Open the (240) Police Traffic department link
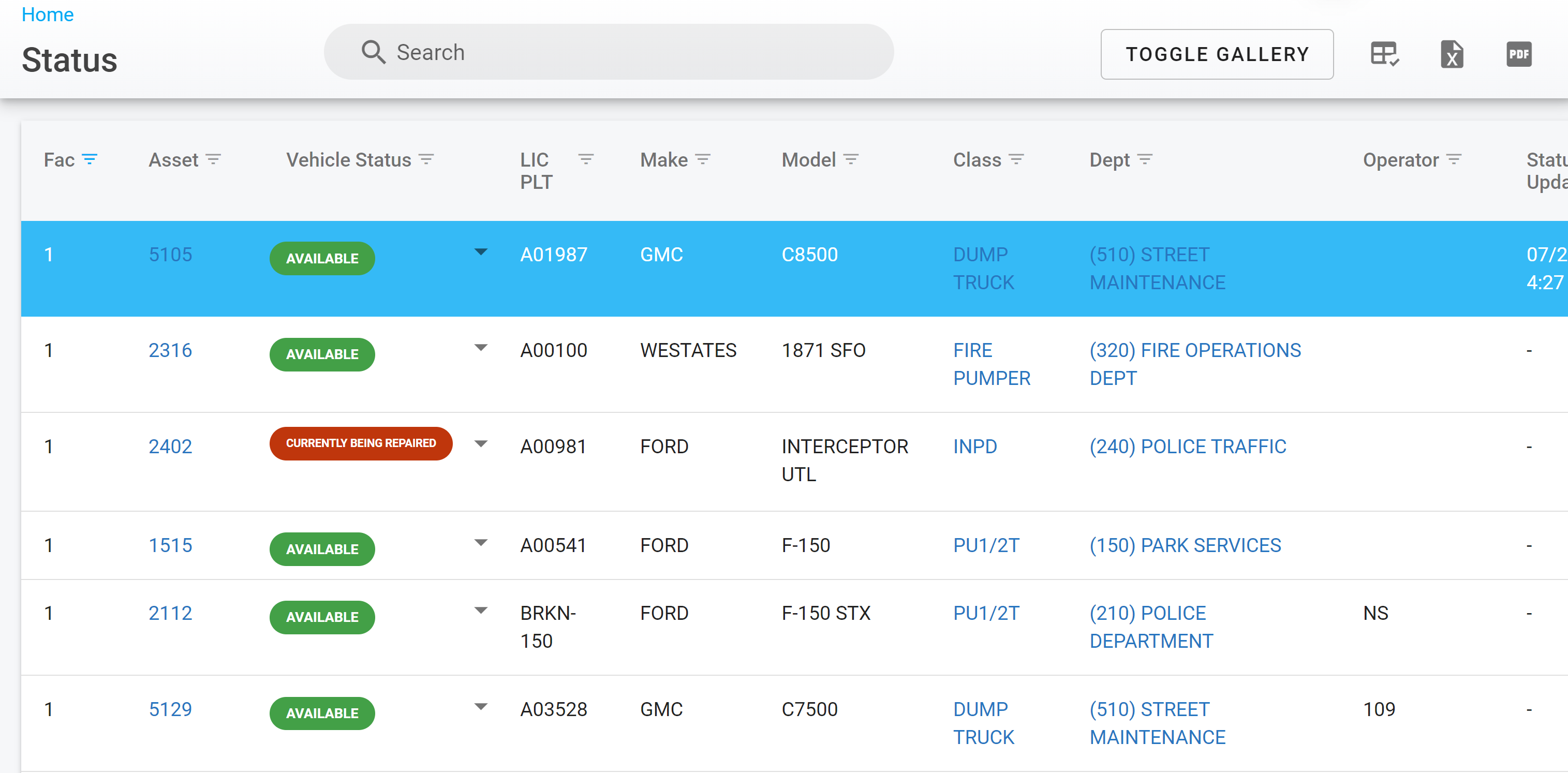The width and height of the screenshot is (1568, 773). click(1188, 447)
